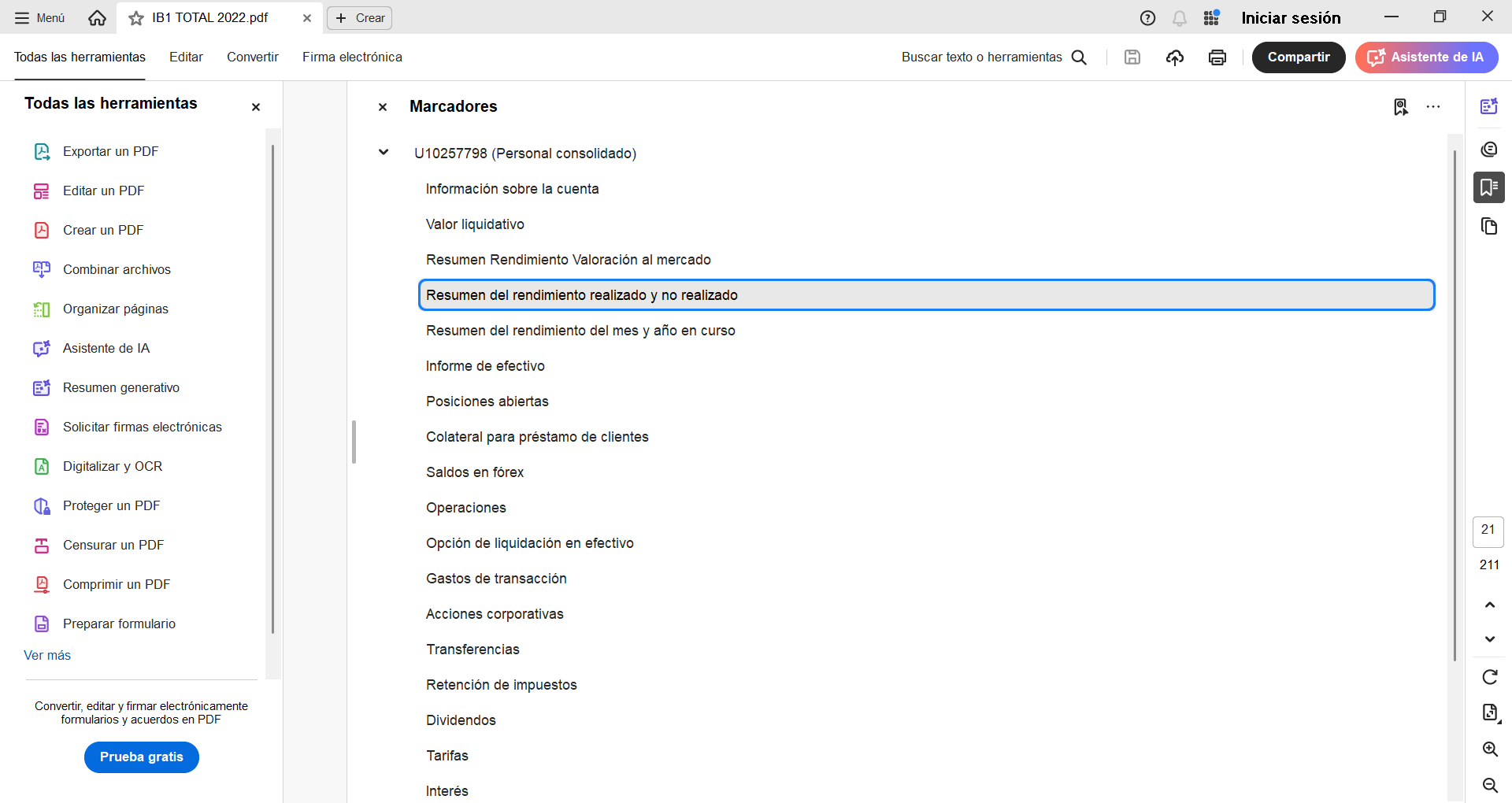Click the zoom in magnifier icon
Image resolution: width=1512 pixels, height=803 pixels.
(x=1490, y=749)
